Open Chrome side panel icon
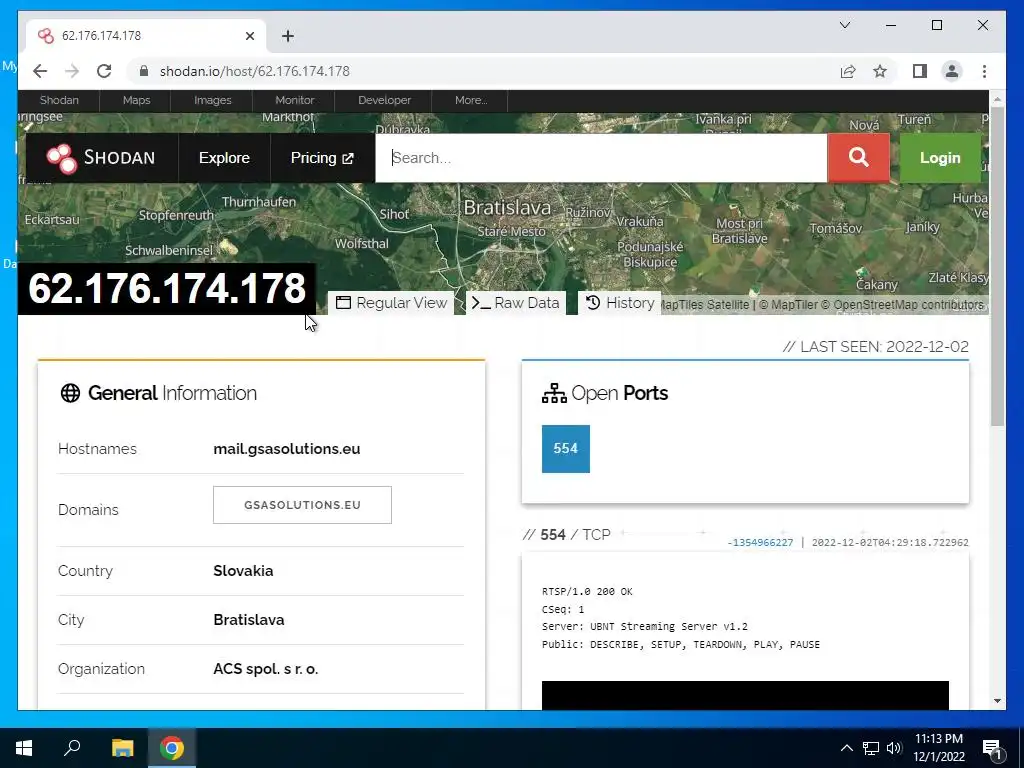 pyautogui.click(x=920, y=71)
